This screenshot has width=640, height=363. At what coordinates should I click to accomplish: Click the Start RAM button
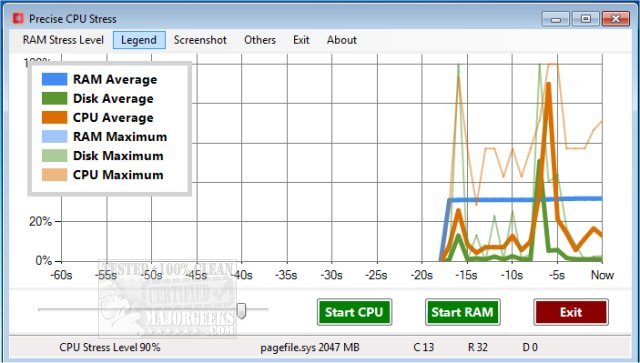point(462,312)
